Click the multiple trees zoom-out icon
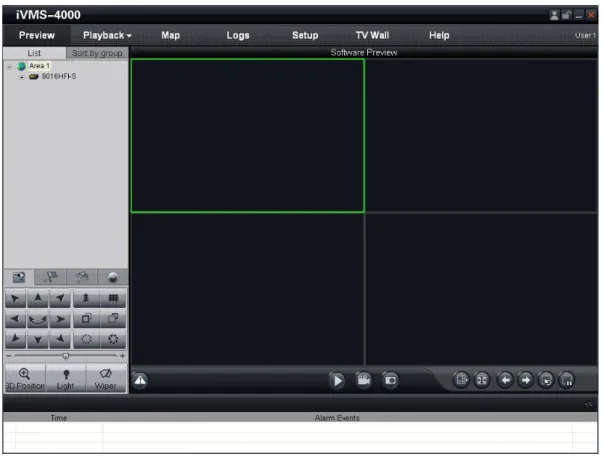This screenshot has width=603, height=457. pos(113,299)
